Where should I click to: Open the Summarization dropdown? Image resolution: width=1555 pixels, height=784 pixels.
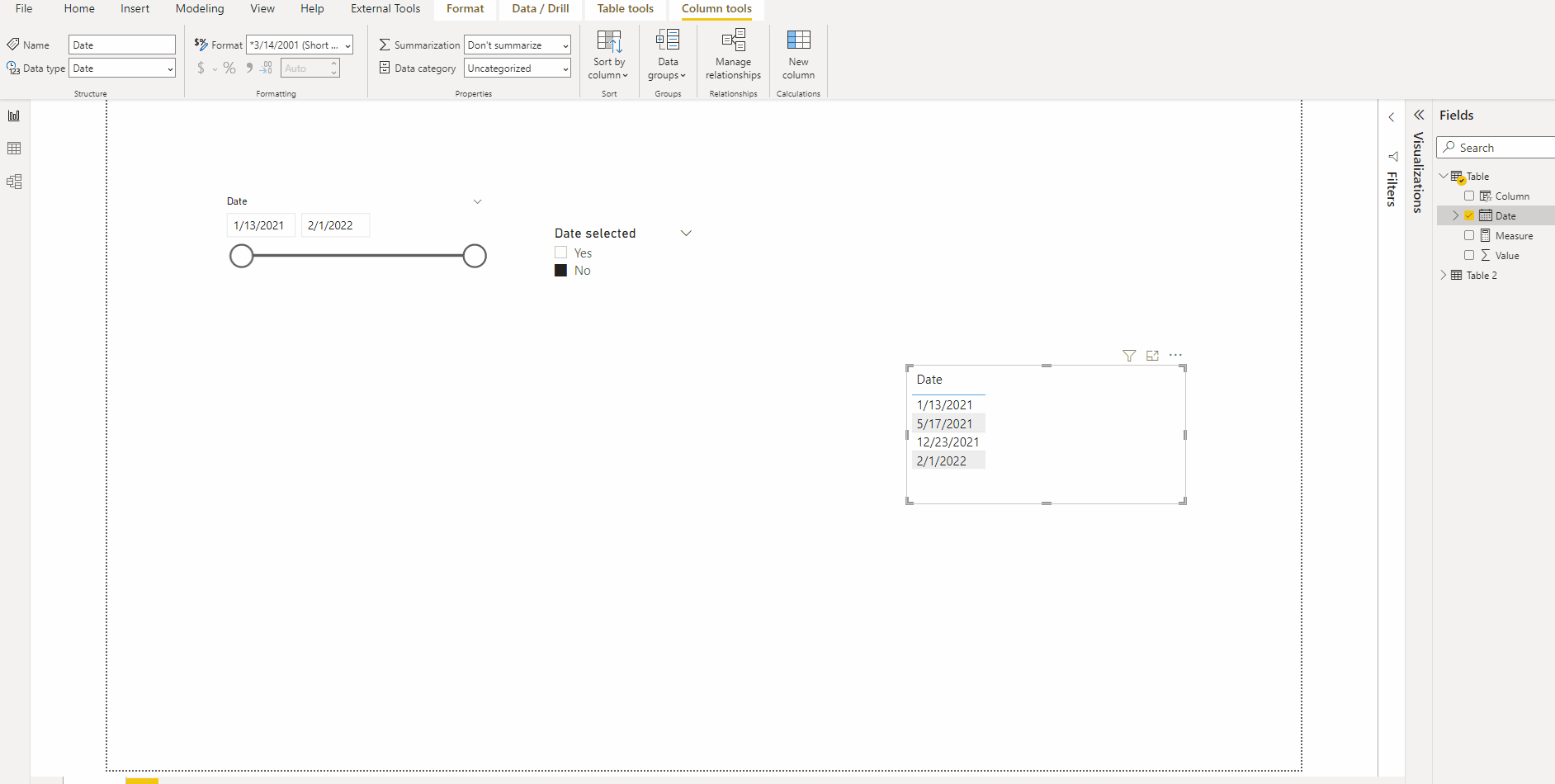(x=518, y=45)
